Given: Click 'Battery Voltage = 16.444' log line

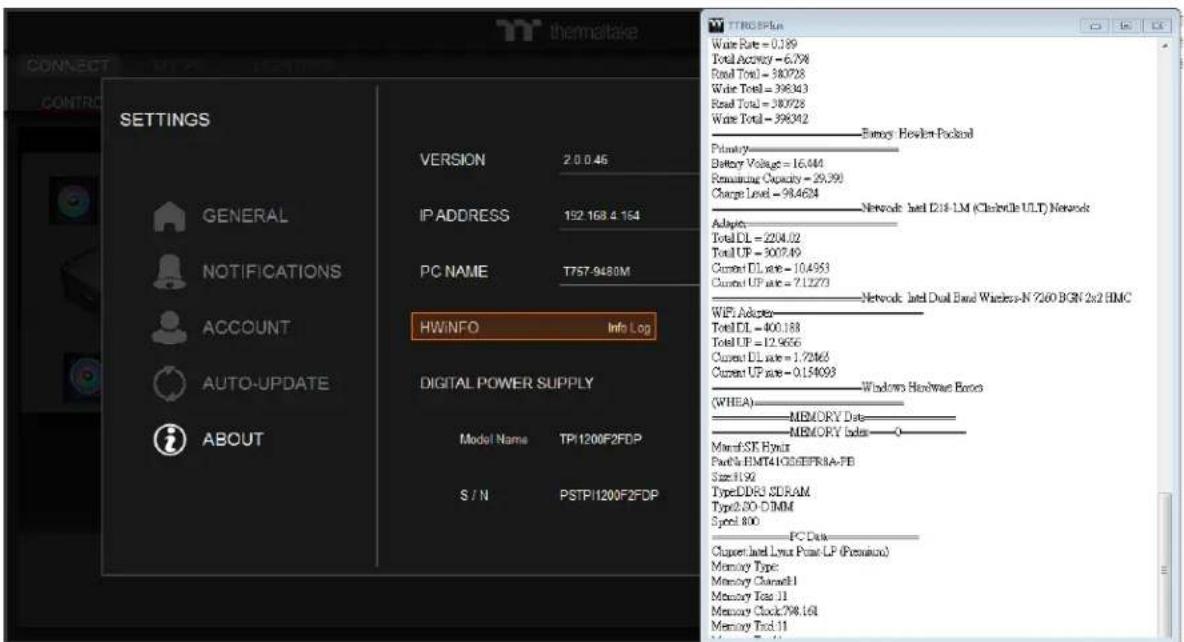Looking at the screenshot, I should 767,164.
